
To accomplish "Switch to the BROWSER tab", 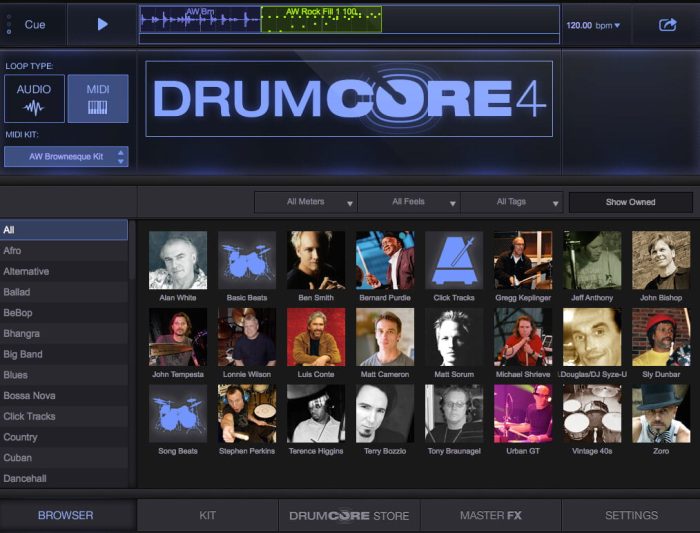I will pos(66,515).
